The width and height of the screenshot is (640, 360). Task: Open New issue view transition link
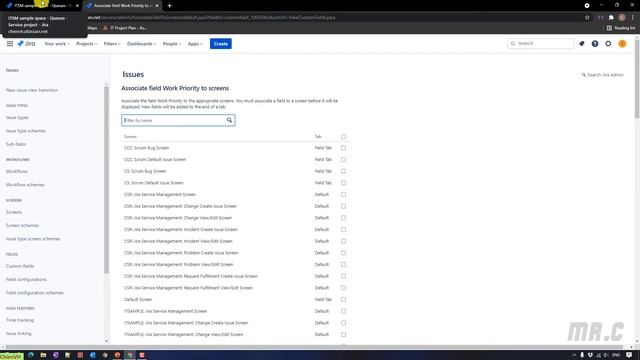point(32,90)
